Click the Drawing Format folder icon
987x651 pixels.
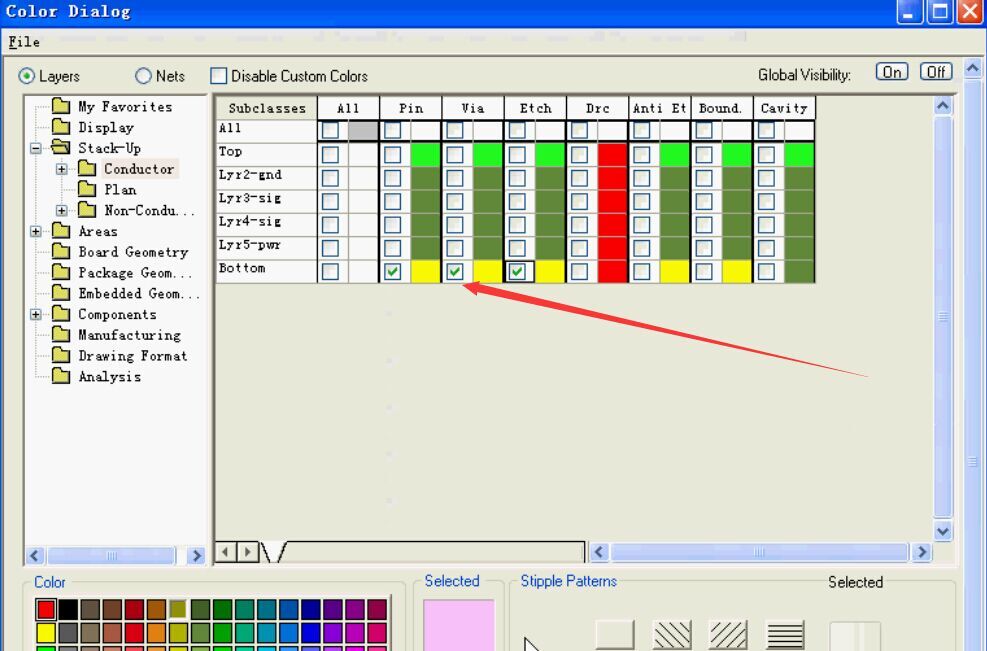(61, 355)
